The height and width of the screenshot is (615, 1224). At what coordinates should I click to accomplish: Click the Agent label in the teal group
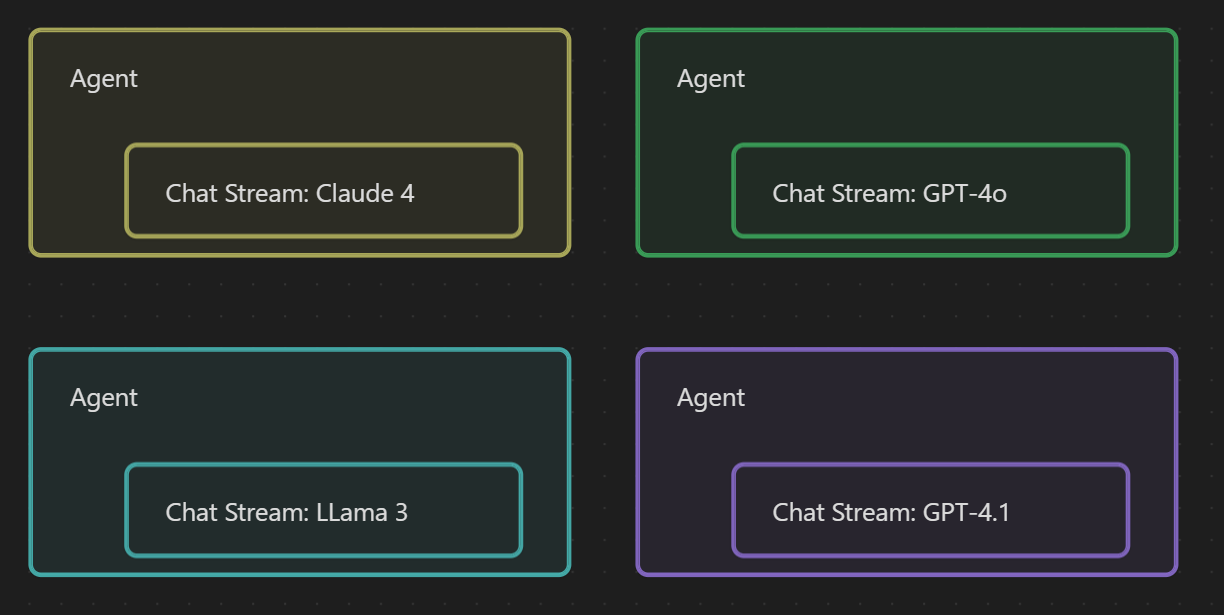pyautogui.click(x=104, y=398)
